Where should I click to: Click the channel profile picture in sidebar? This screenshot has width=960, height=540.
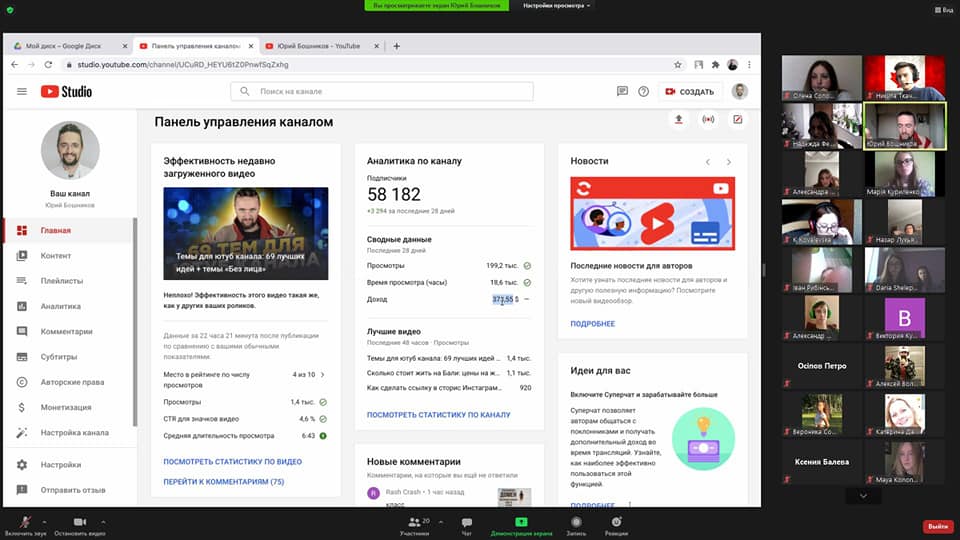coord(70,151)
